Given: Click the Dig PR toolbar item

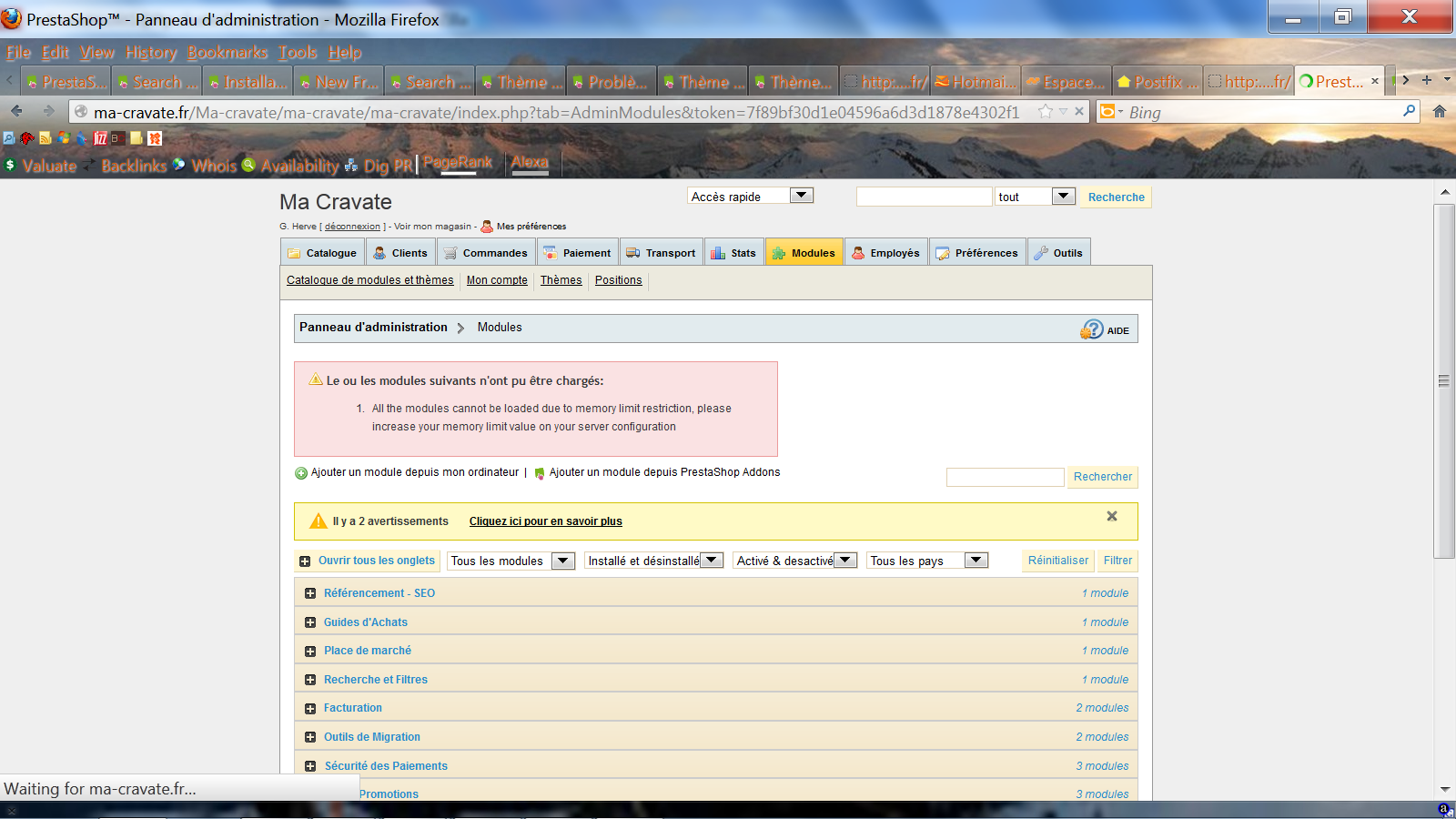Looking at the screenshot, I should (379, 166).
